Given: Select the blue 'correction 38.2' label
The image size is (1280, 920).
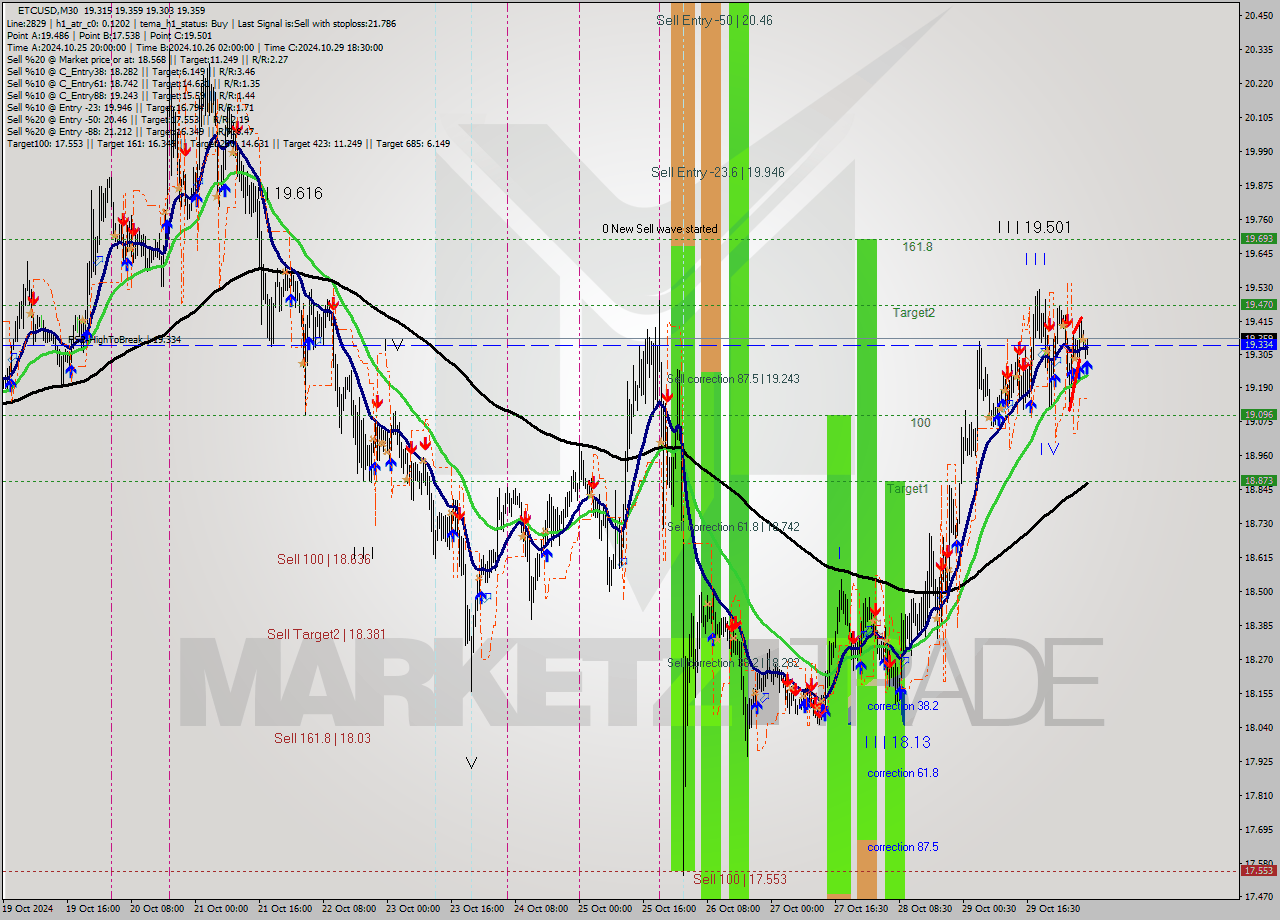Looking at the screenshot, I should point(903,706).
